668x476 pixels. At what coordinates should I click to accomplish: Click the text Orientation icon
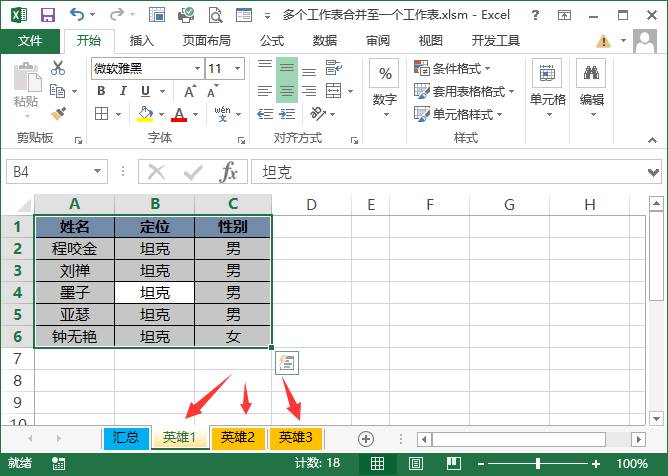(x=318, y=114)
